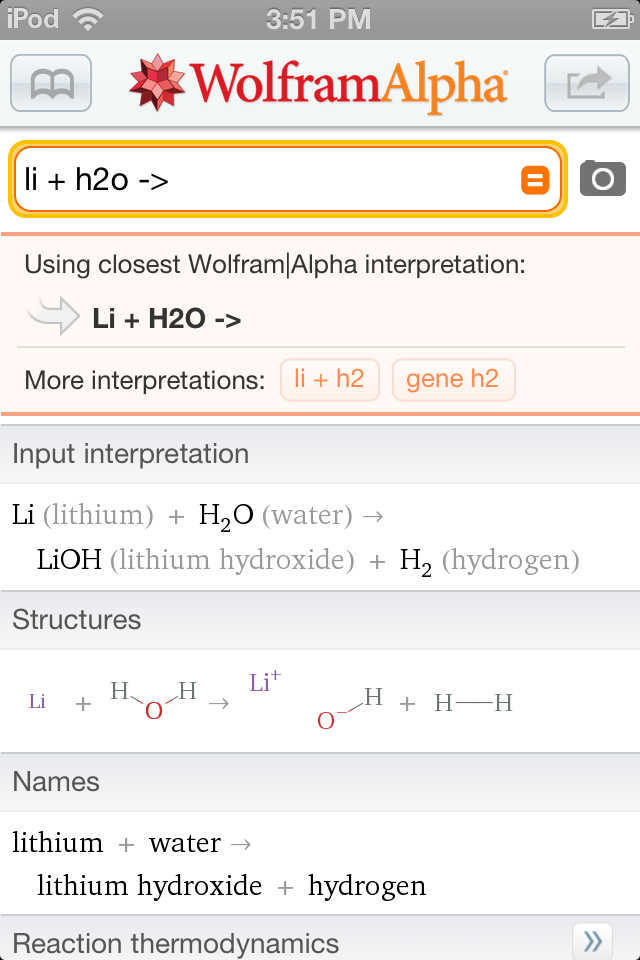Tap the orange equals compute icon

[535, 180]
